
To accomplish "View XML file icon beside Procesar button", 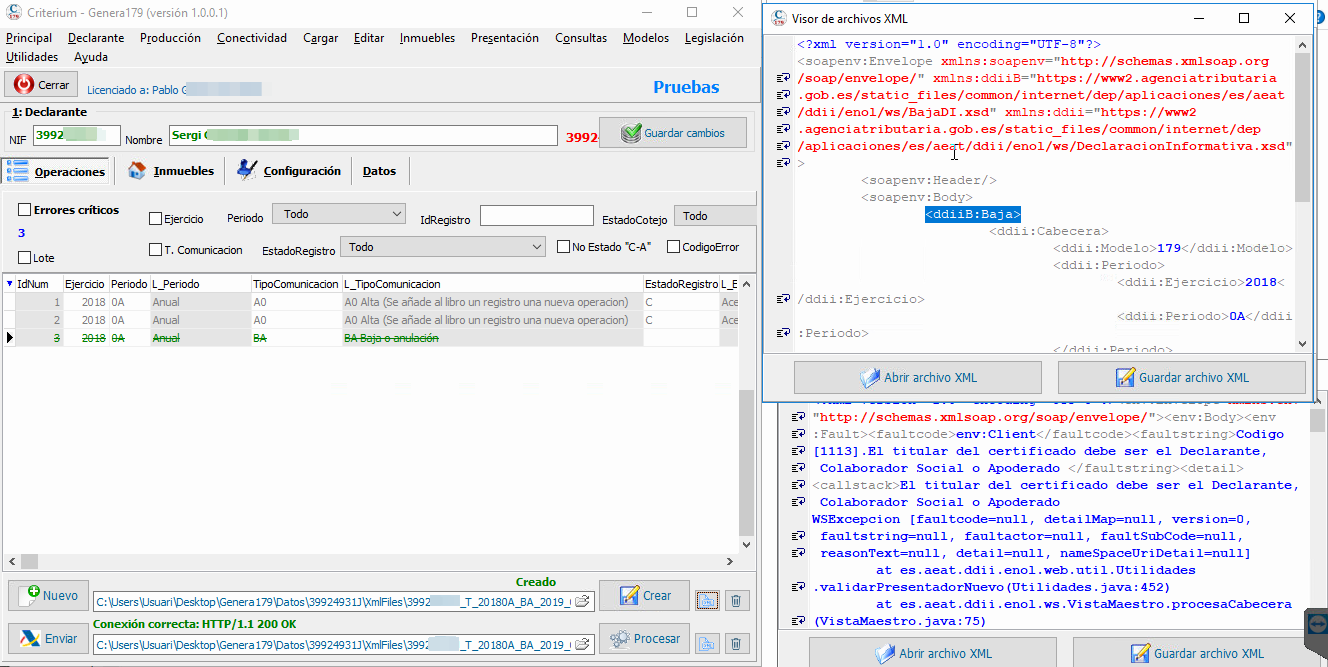I will (707, 644).
